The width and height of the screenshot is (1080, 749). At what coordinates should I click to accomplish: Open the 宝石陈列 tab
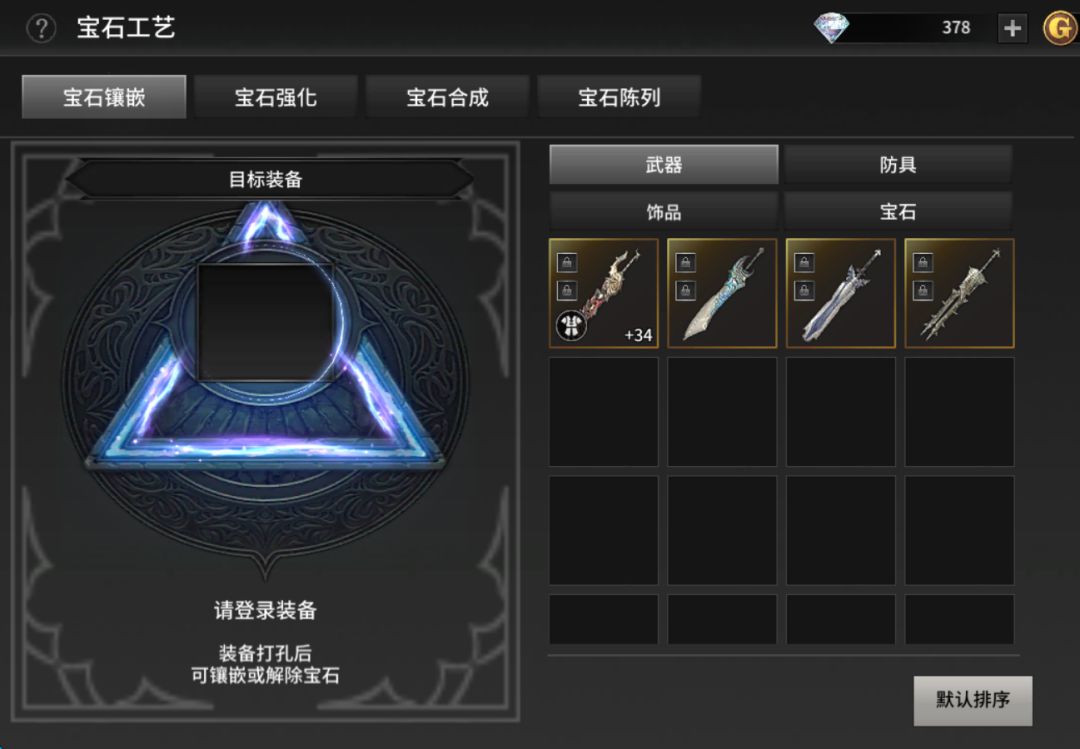click(x=619, y=97)
